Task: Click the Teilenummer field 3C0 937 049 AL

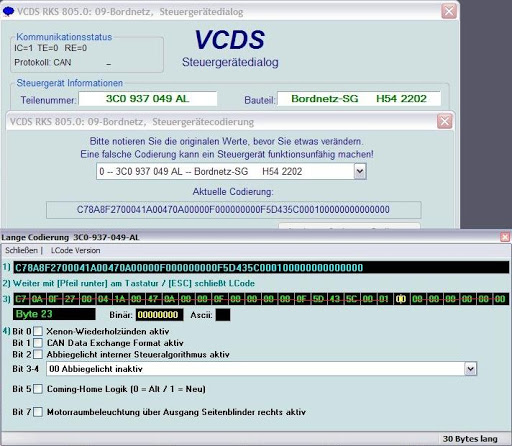Action: point(148,99)
